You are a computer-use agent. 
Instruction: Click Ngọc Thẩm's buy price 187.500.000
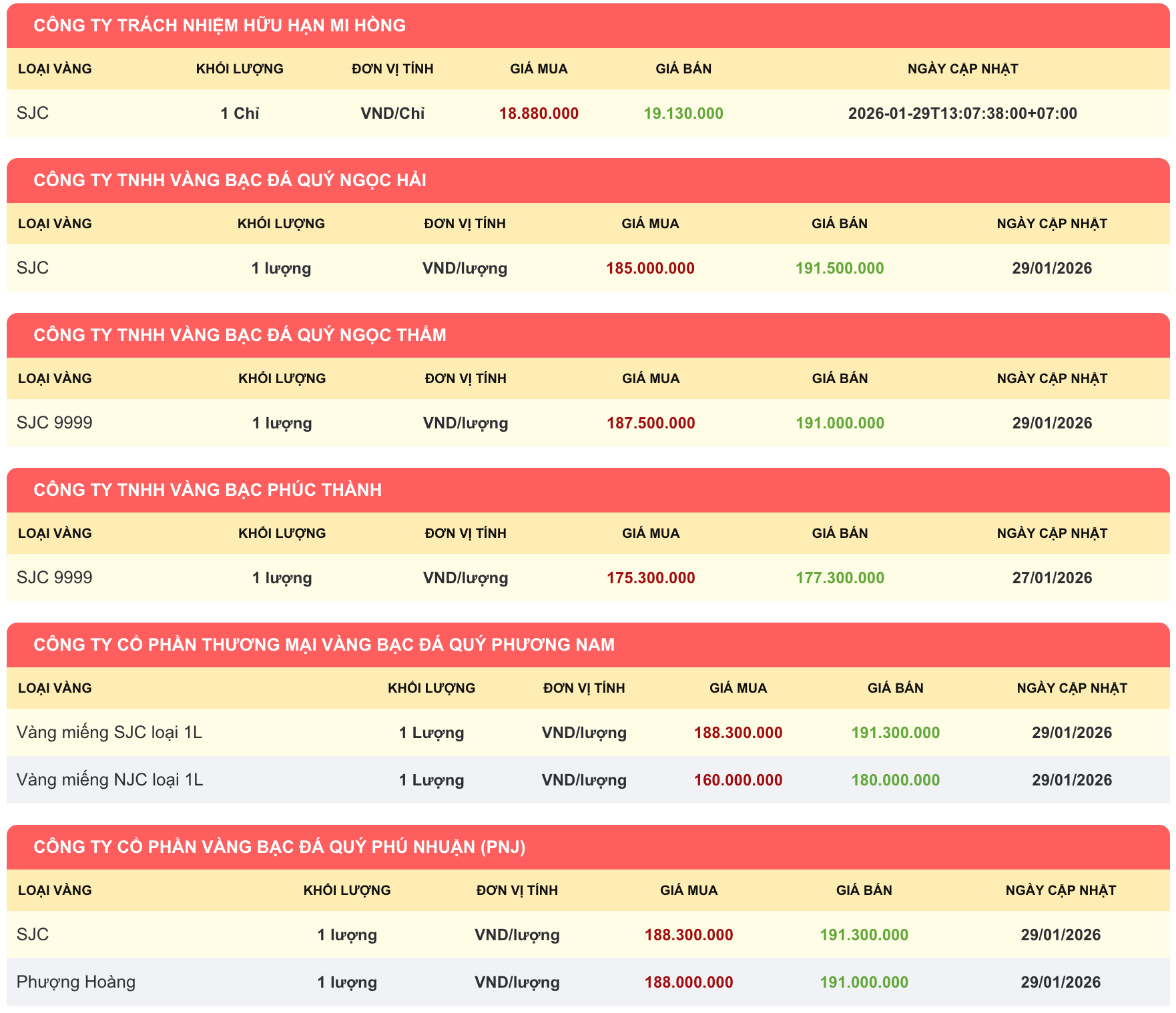tap(650, 423)
